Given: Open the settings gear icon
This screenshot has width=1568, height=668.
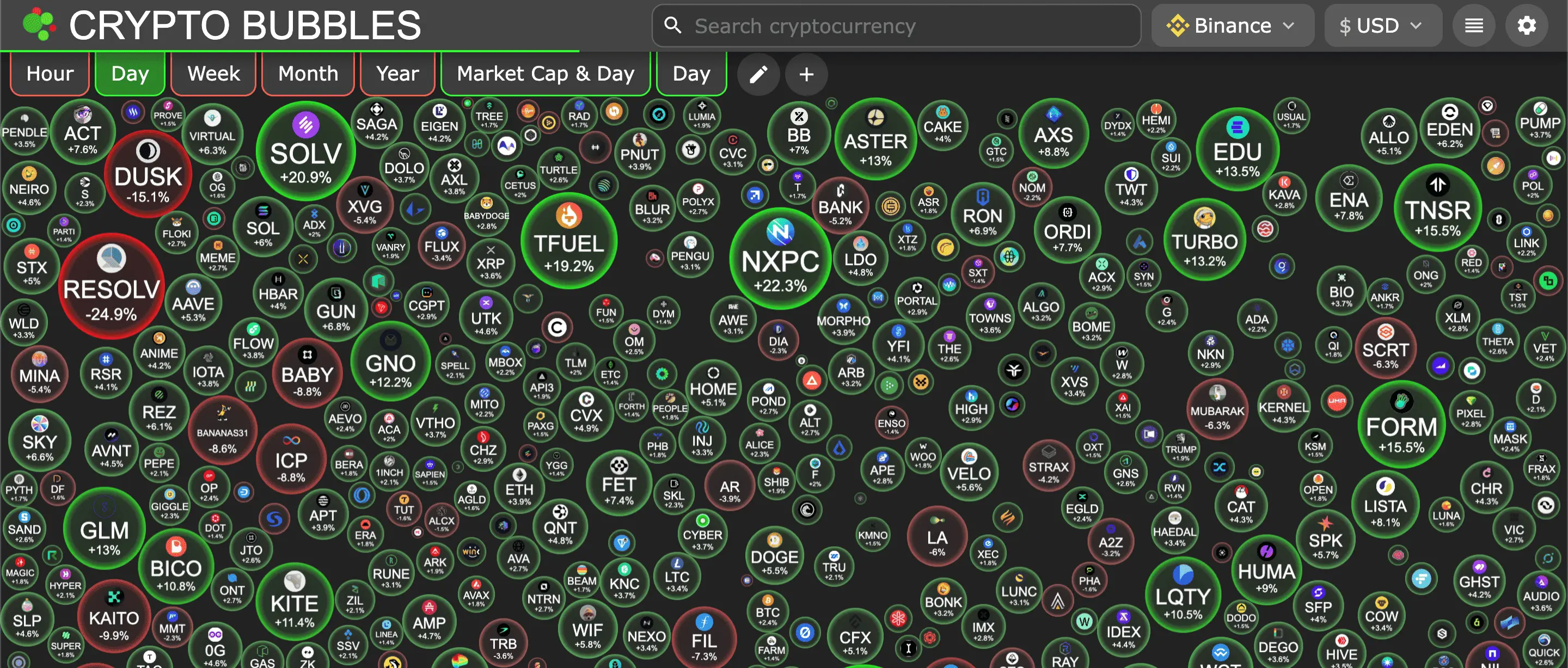Looking at the screenshot, I should pyautogui.click(x=1526, y=26).
